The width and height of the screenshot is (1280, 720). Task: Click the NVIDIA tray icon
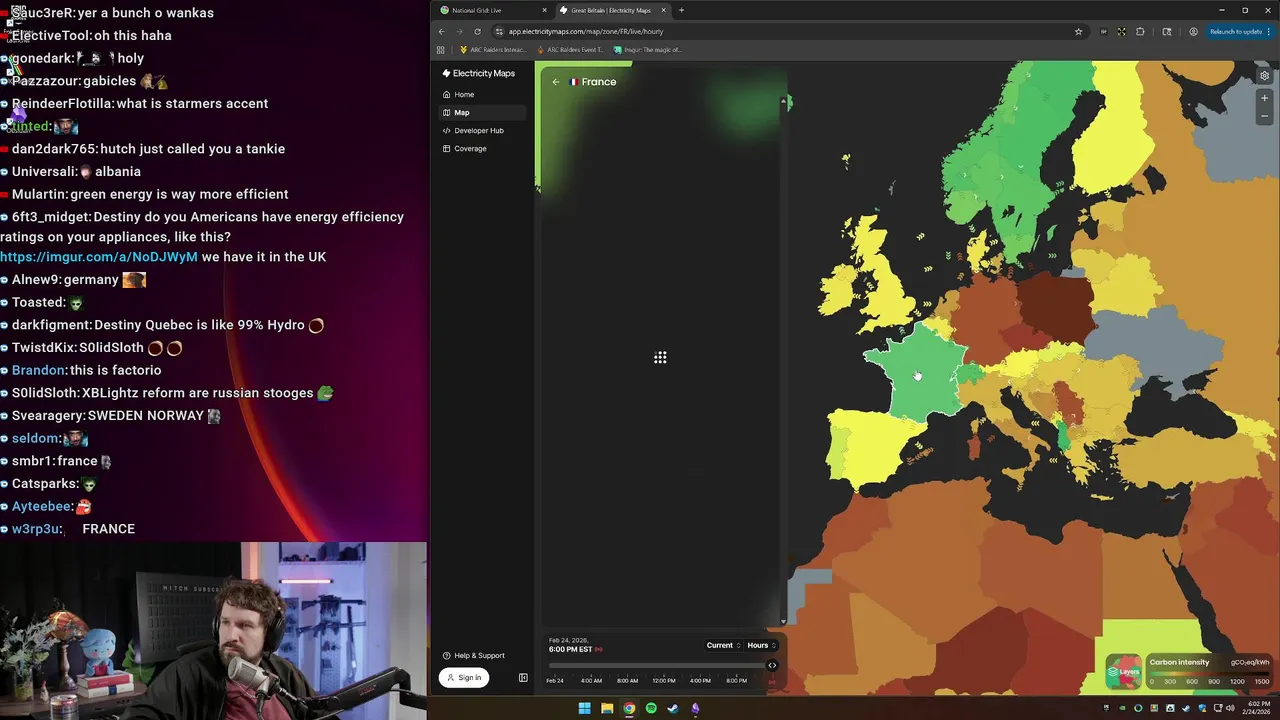[x=1124, y=708]
